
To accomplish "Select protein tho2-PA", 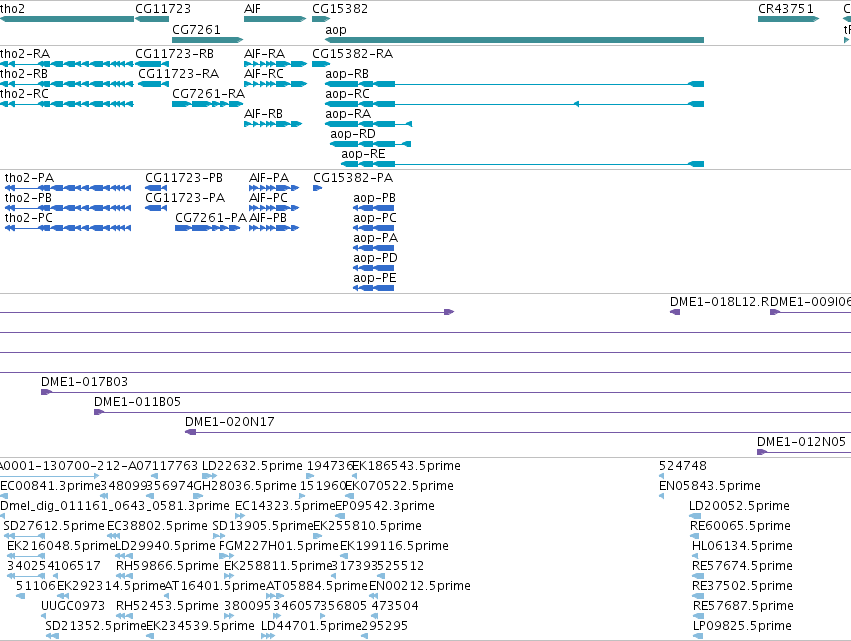I will 68,188.
